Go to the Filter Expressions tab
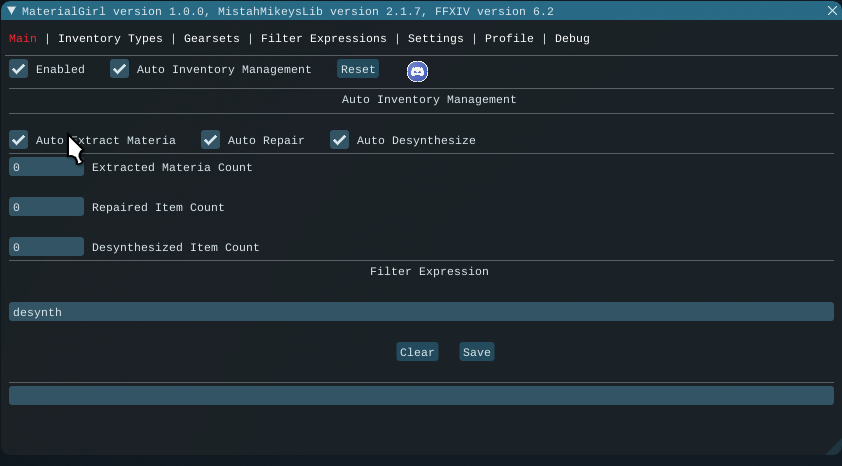Screen dimensions: 842x466 point(323,39)
